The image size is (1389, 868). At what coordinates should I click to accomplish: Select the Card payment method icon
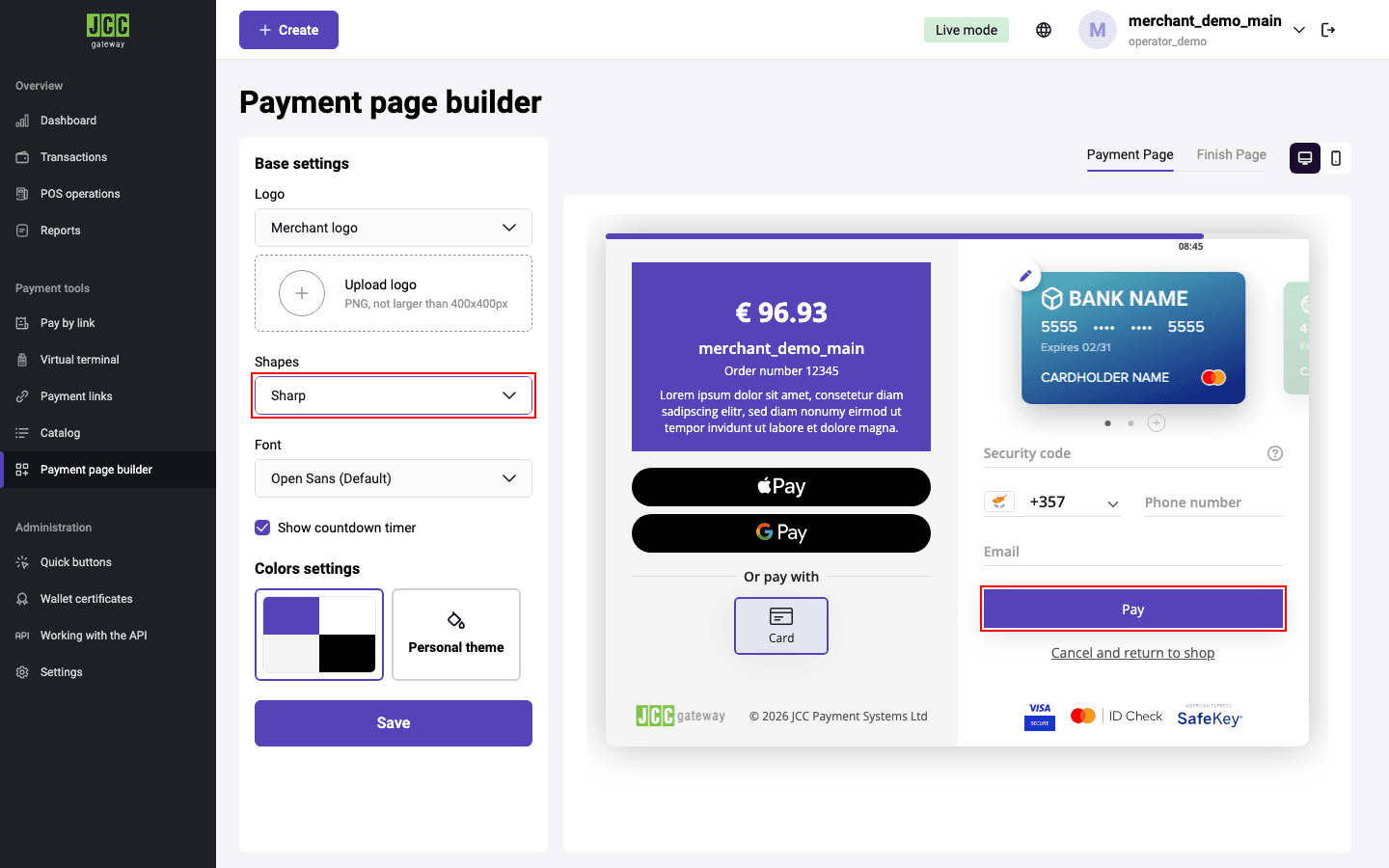coord(781,626)
